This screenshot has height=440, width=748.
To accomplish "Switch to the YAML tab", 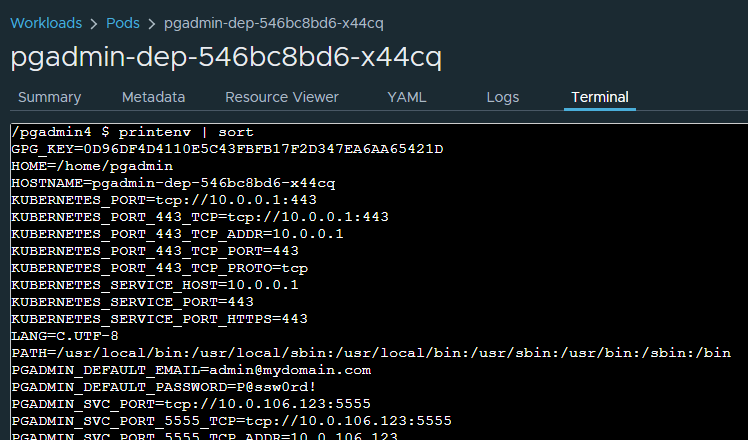I will pos(407,97).
